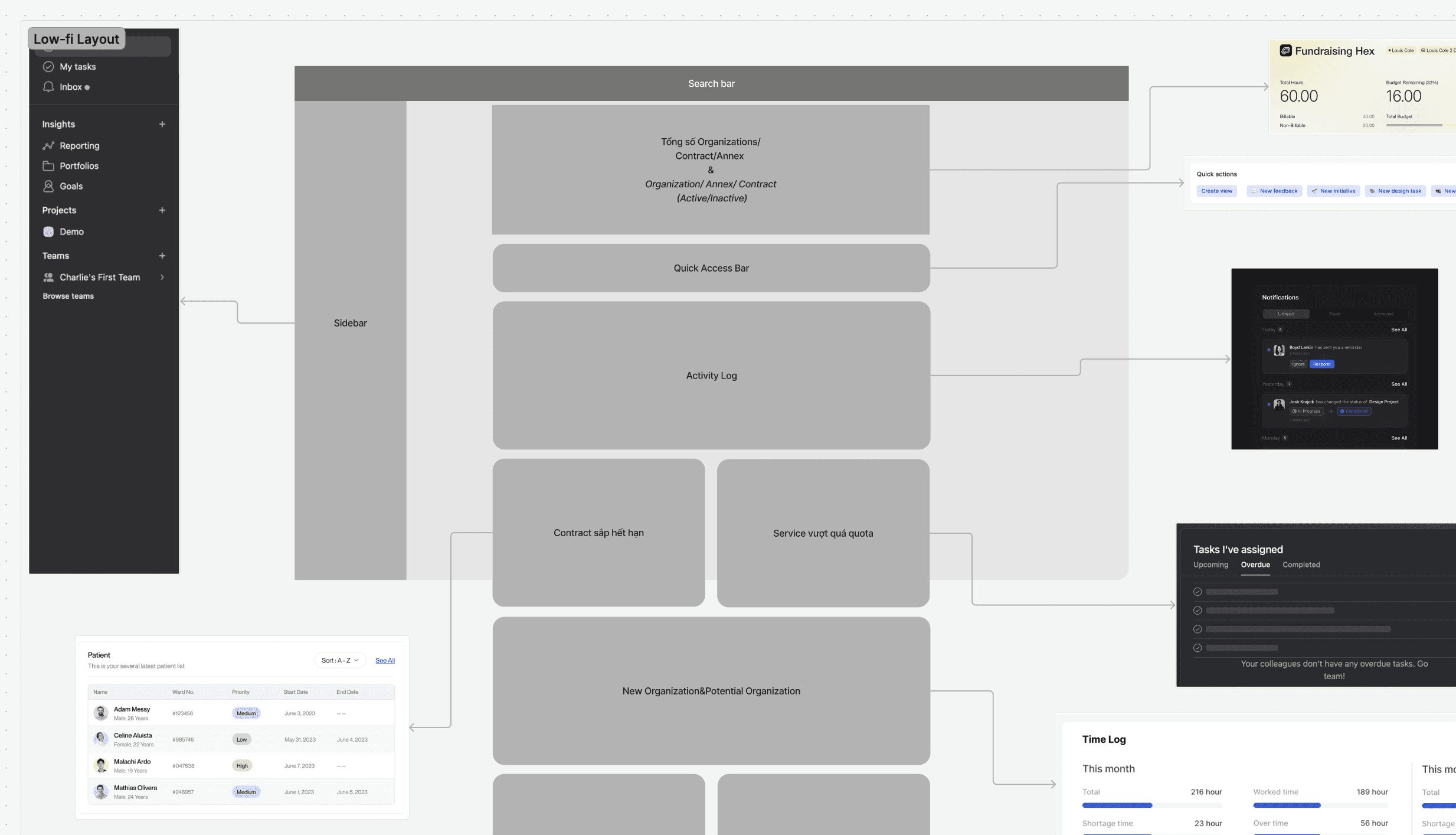Screen dimensions: 1456x835
Task: Add a new project using Projects plus
Action: pos(162,210)
